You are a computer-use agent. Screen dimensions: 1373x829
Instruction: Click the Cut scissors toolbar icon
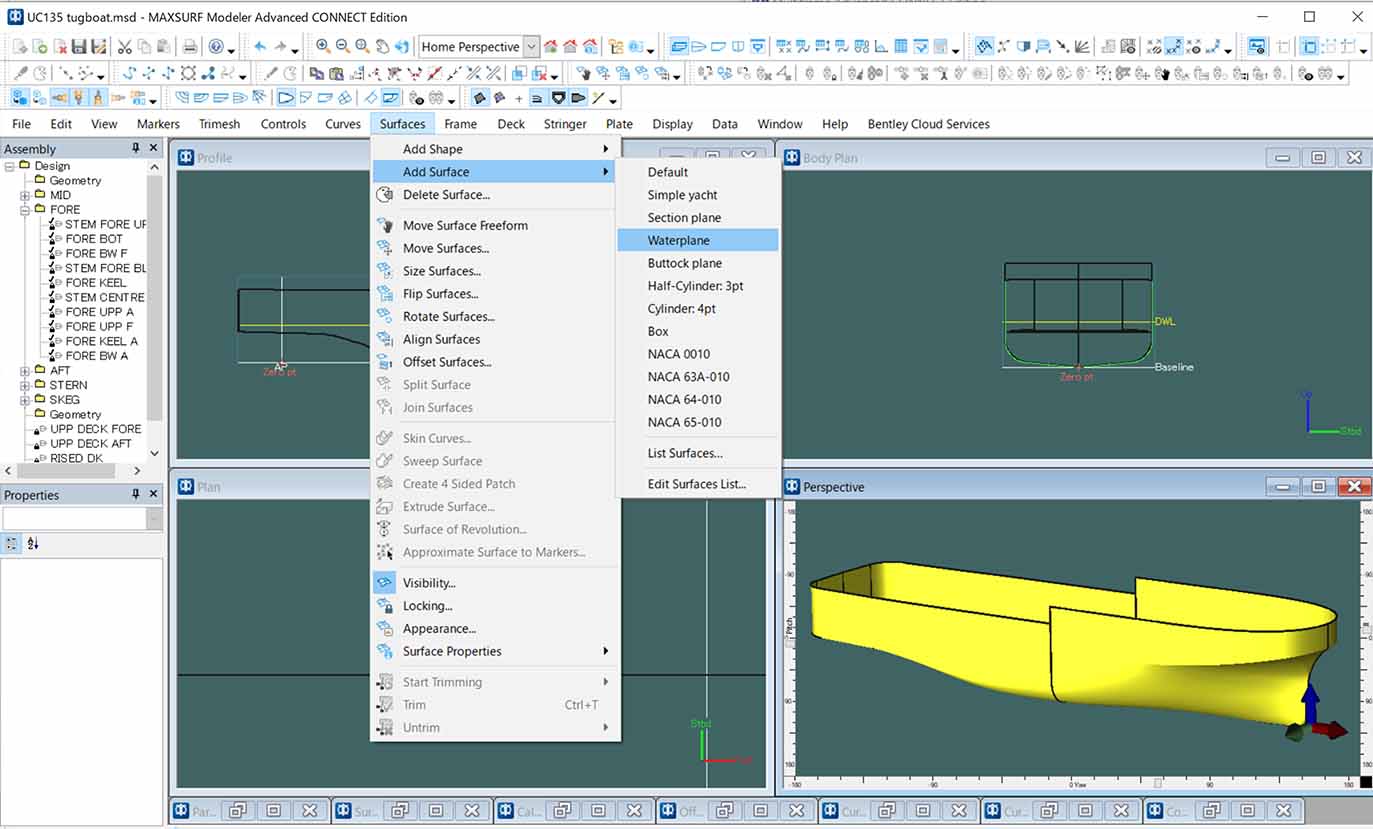point(124,46)
